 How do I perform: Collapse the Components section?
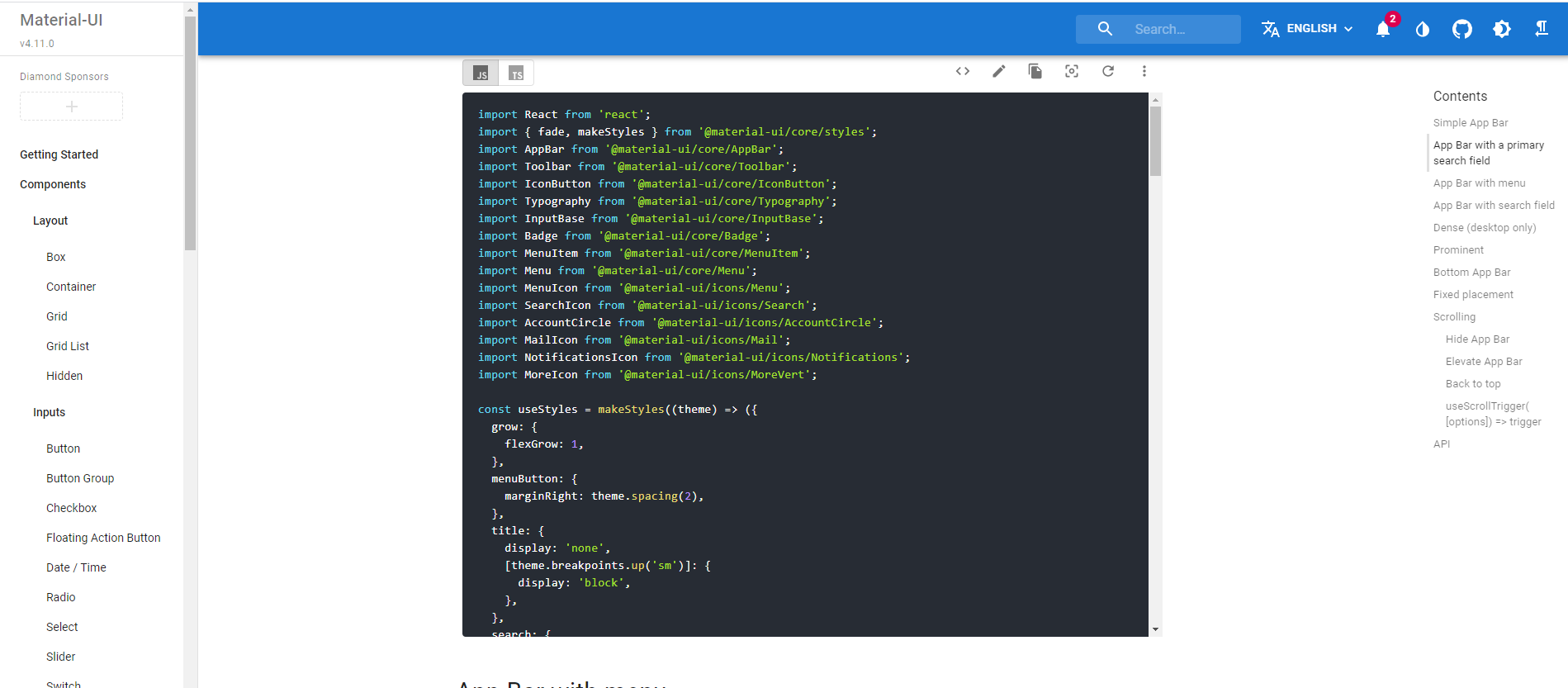pyautogui.click(x=53, y=184)
